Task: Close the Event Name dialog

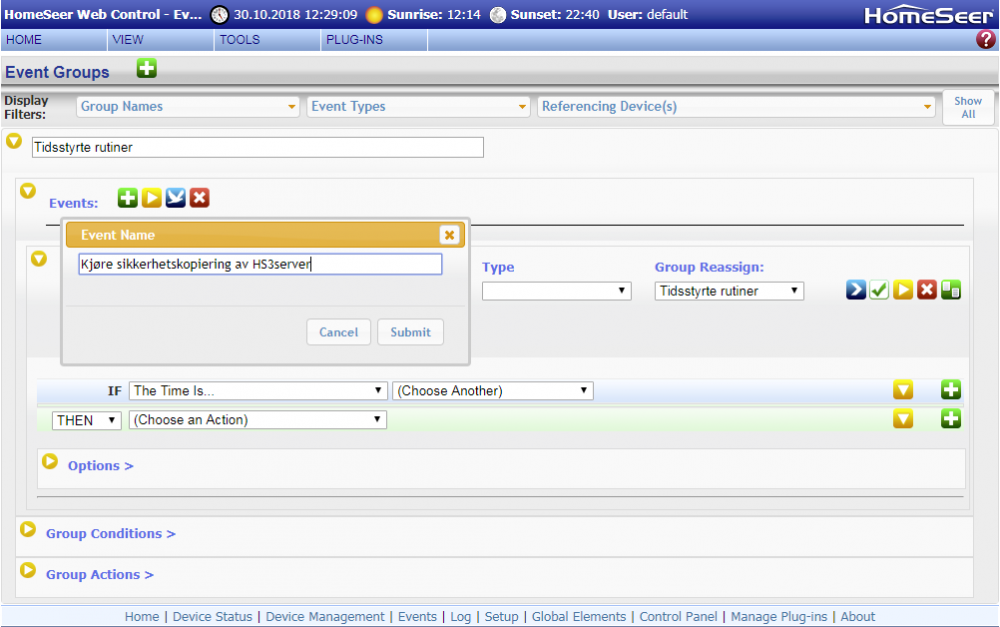Action: (x=449, y=235)
